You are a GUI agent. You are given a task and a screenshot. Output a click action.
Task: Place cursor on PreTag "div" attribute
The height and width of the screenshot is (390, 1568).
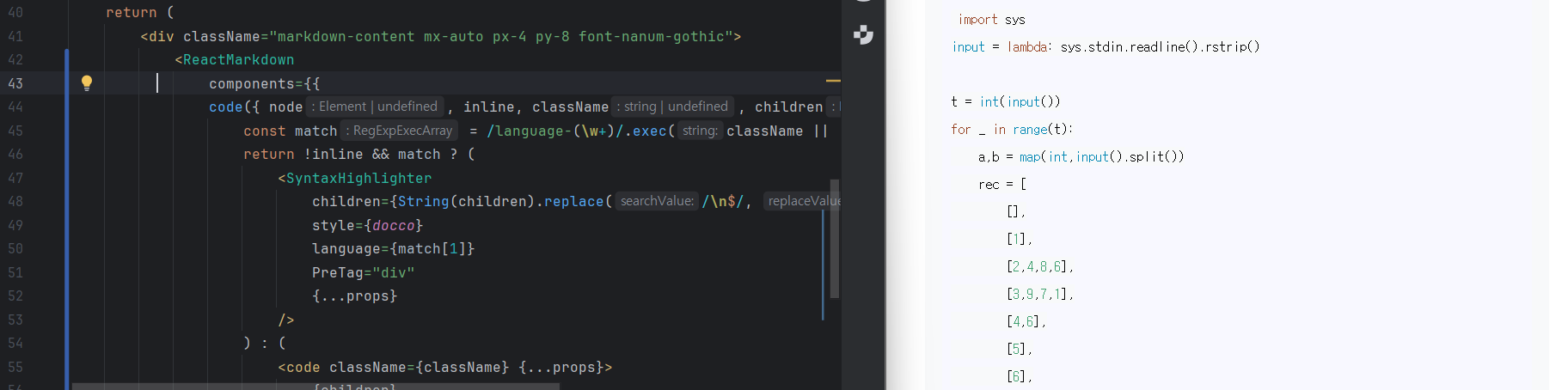click(363, 272)
